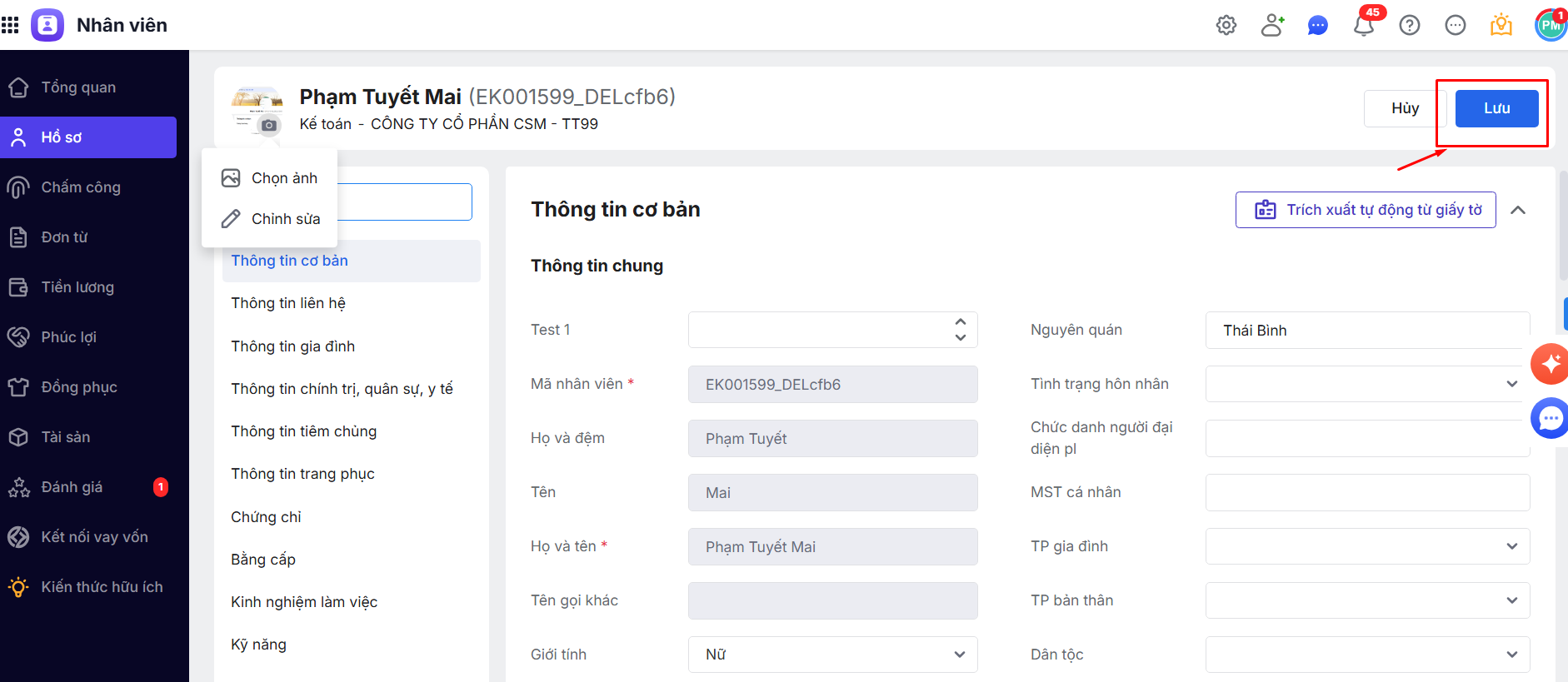Click the camera icon on avatar
The width and height of the screenshot is (1568, 682).
(x=268, y=126)
